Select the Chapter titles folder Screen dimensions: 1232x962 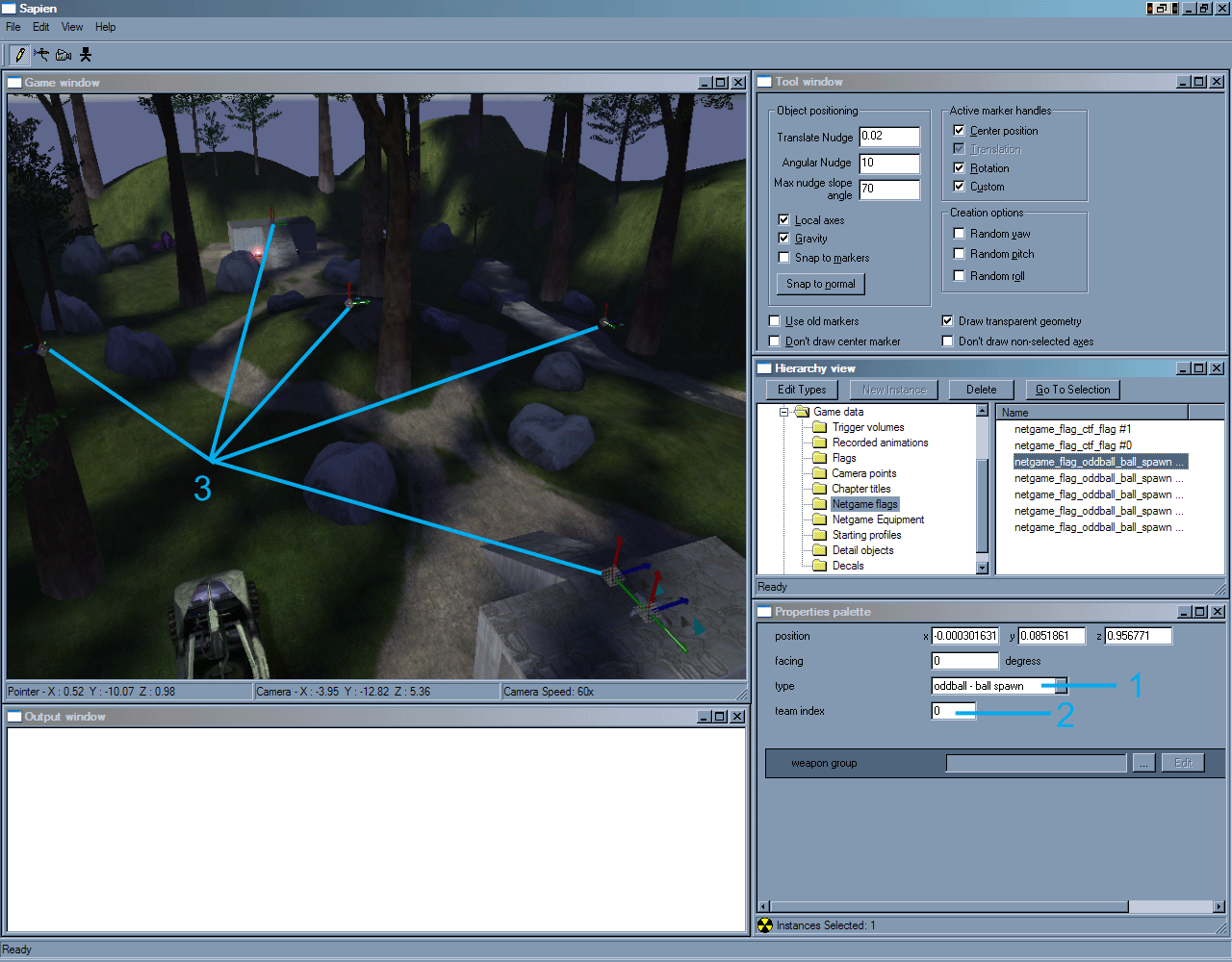861,489
